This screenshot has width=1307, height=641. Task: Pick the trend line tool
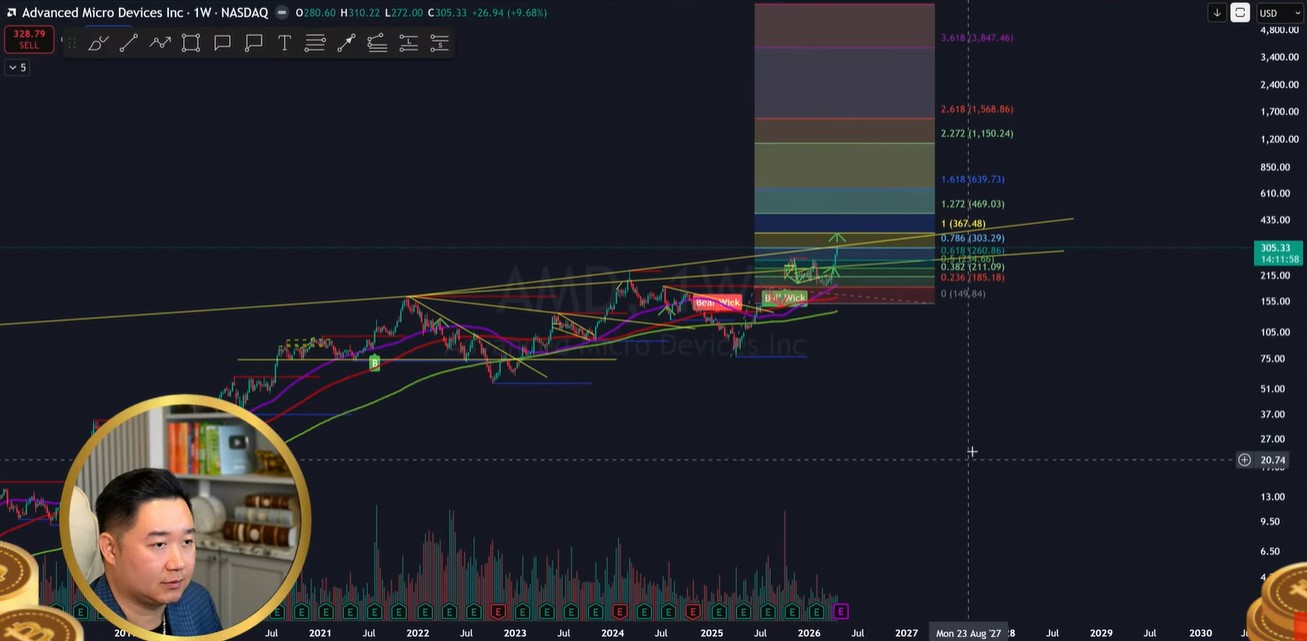pos(128,43)
